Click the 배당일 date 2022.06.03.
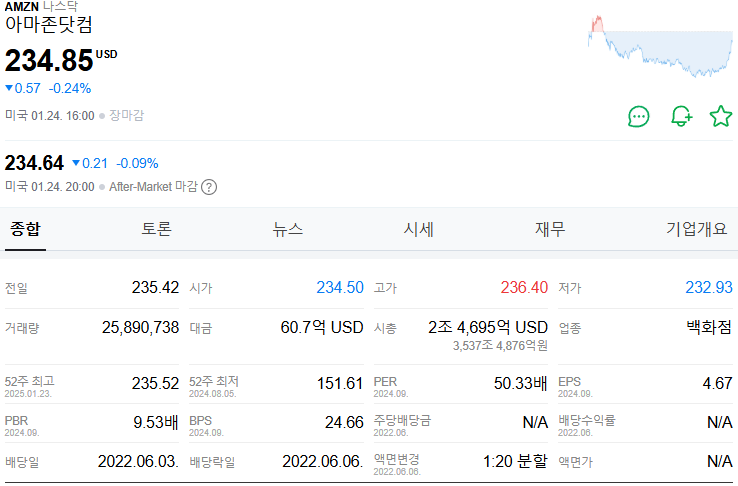The image size is (738, 486). coord(138,461)
